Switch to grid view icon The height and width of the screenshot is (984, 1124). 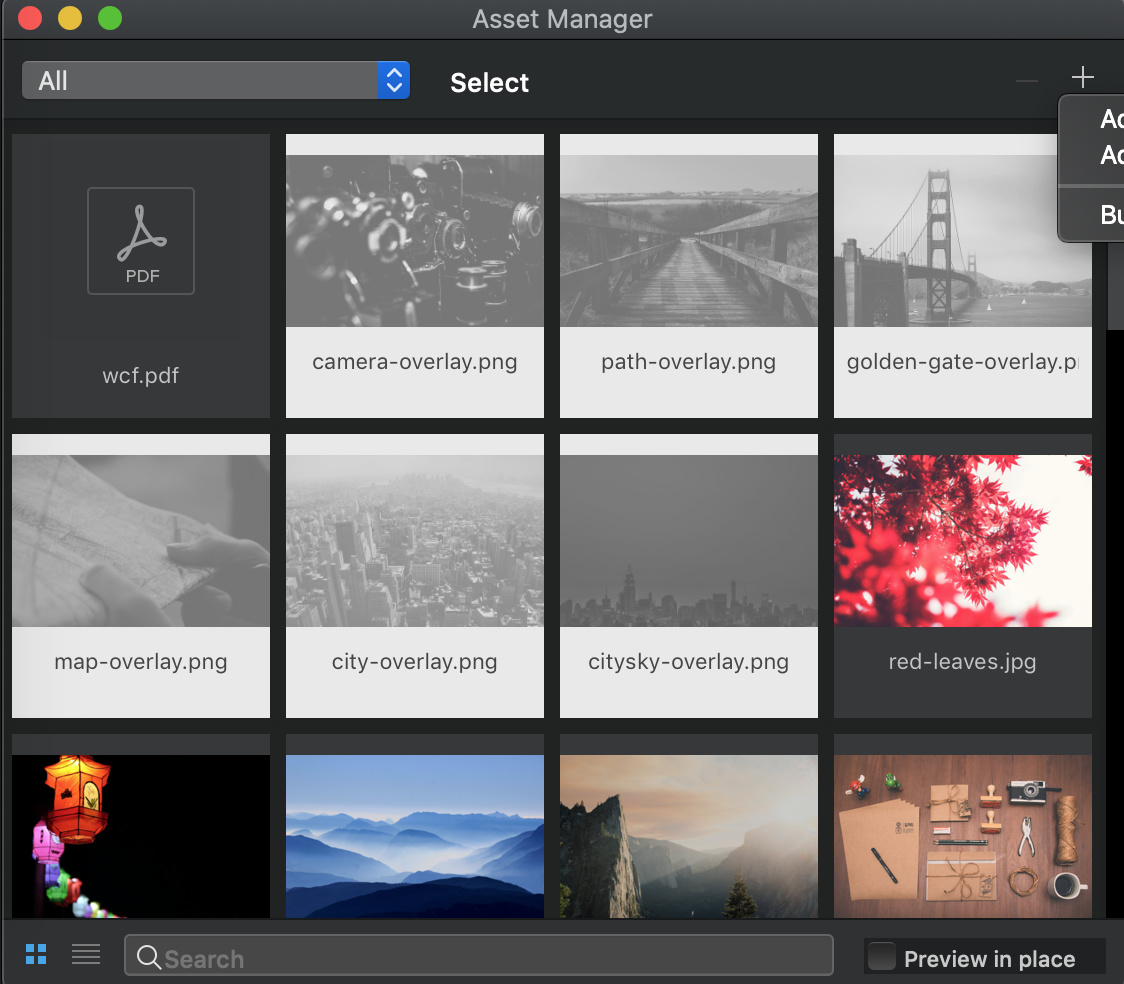(x=36, y=955)
